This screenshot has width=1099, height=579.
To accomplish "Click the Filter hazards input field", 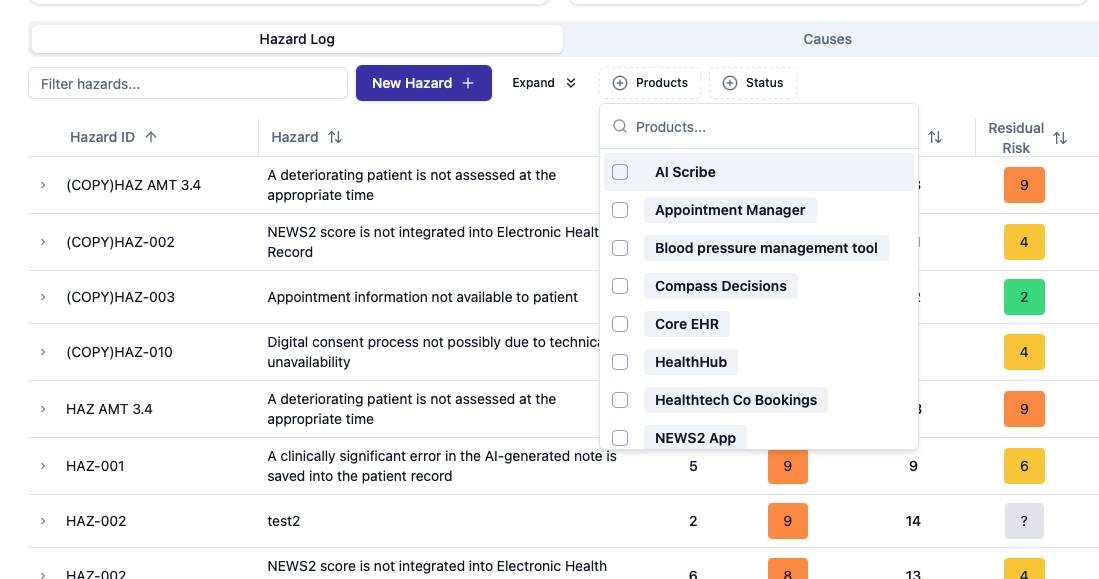I will pos(188,83).
